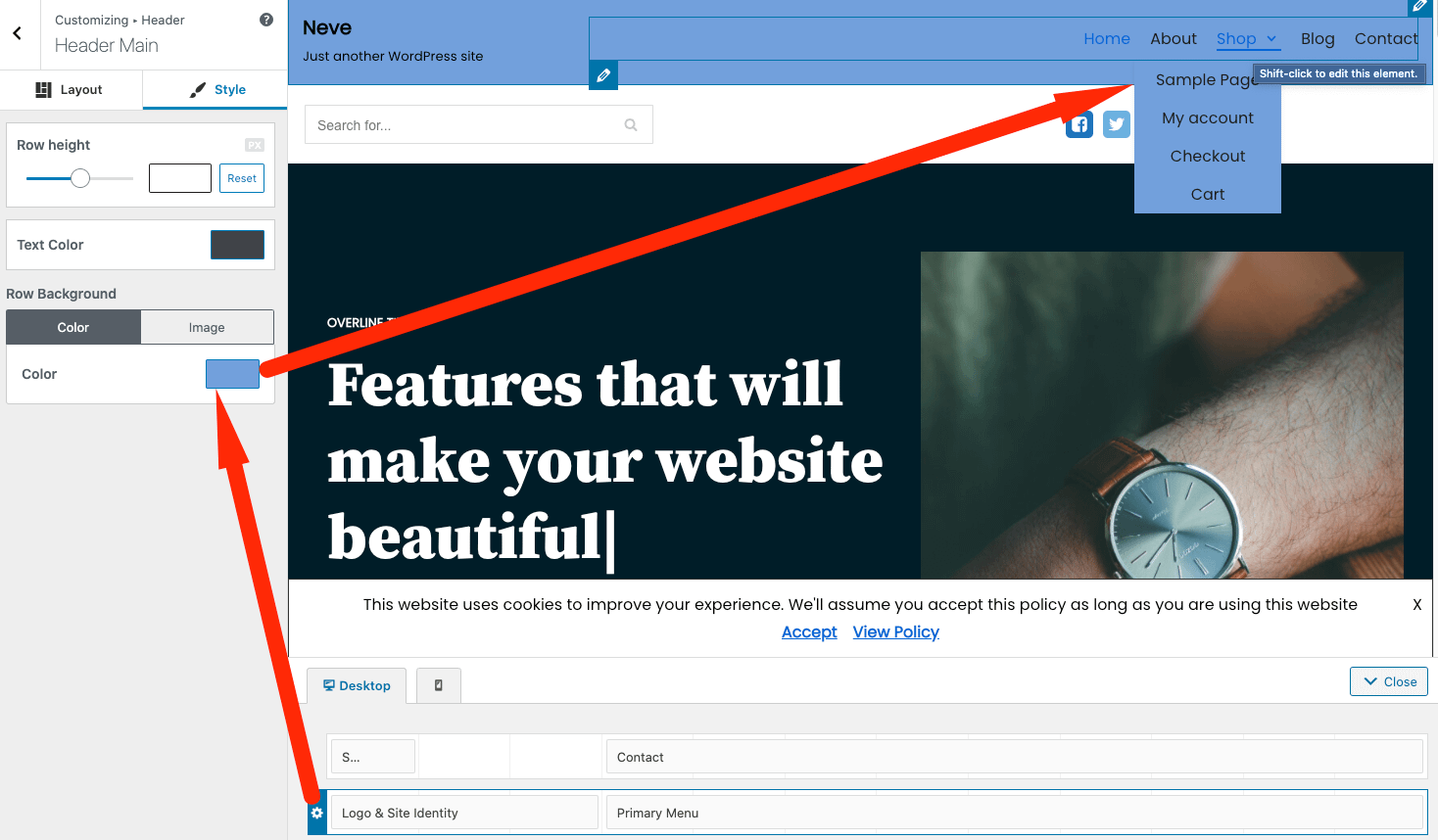Collapse the builder with Close button

[x=1388, y=681]
